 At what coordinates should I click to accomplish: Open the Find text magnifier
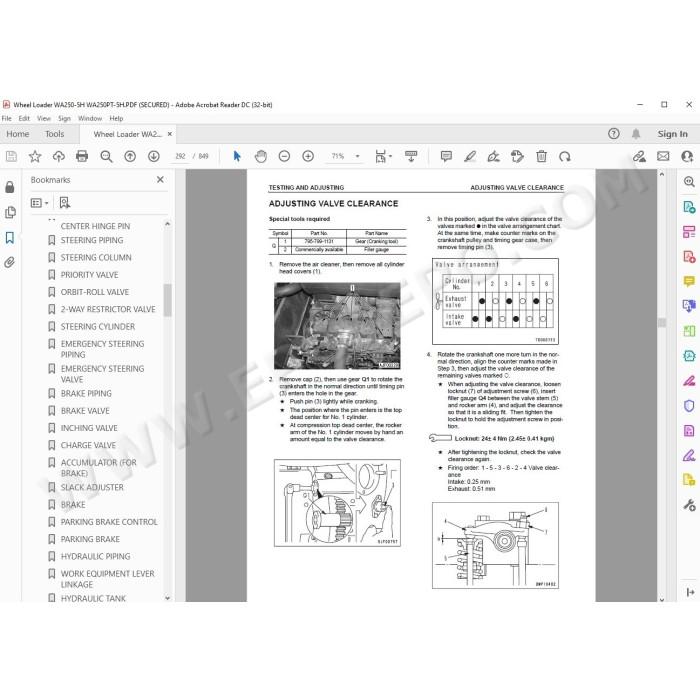(x=106, y=156)
